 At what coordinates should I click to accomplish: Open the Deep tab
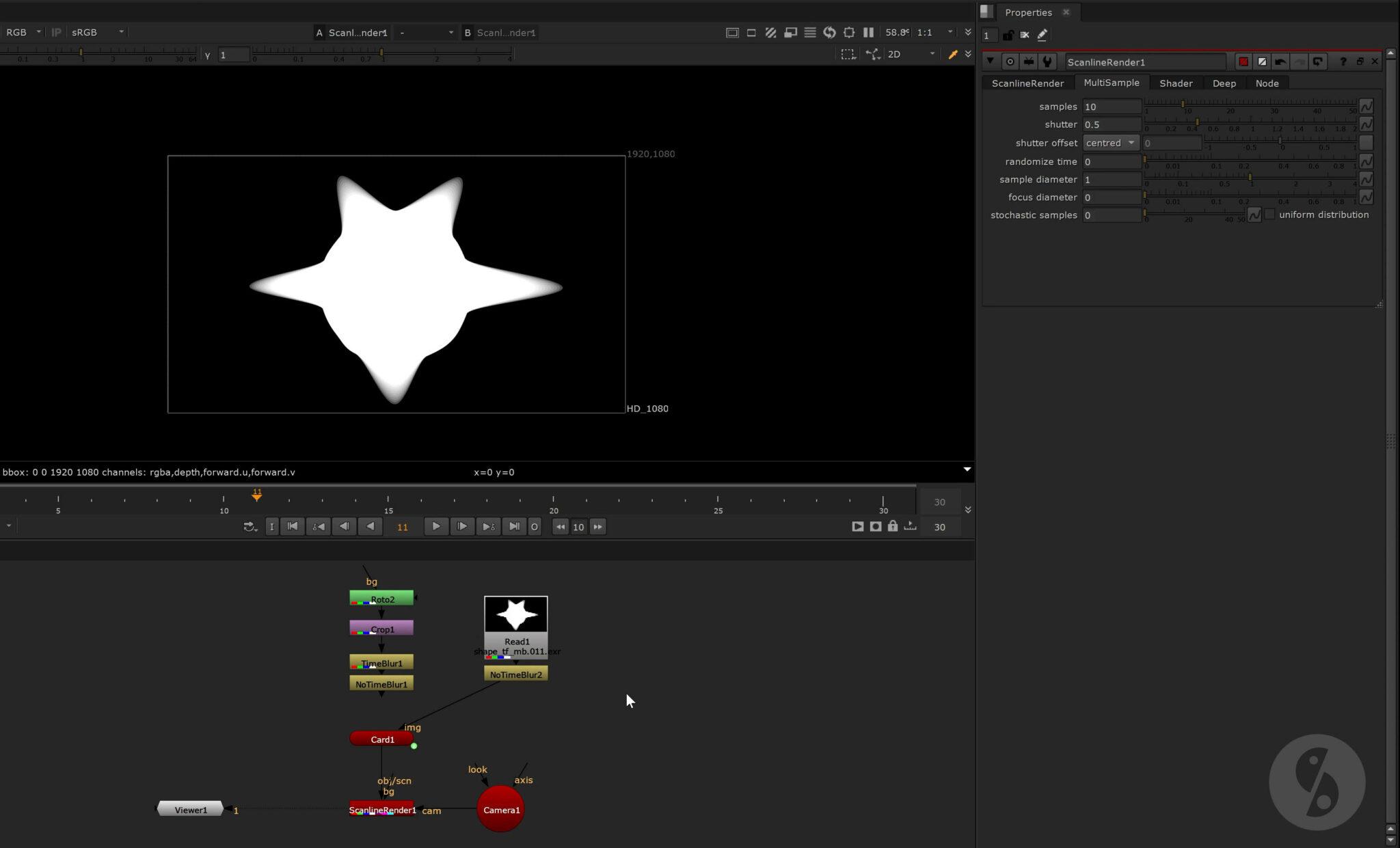(1224, 83)
